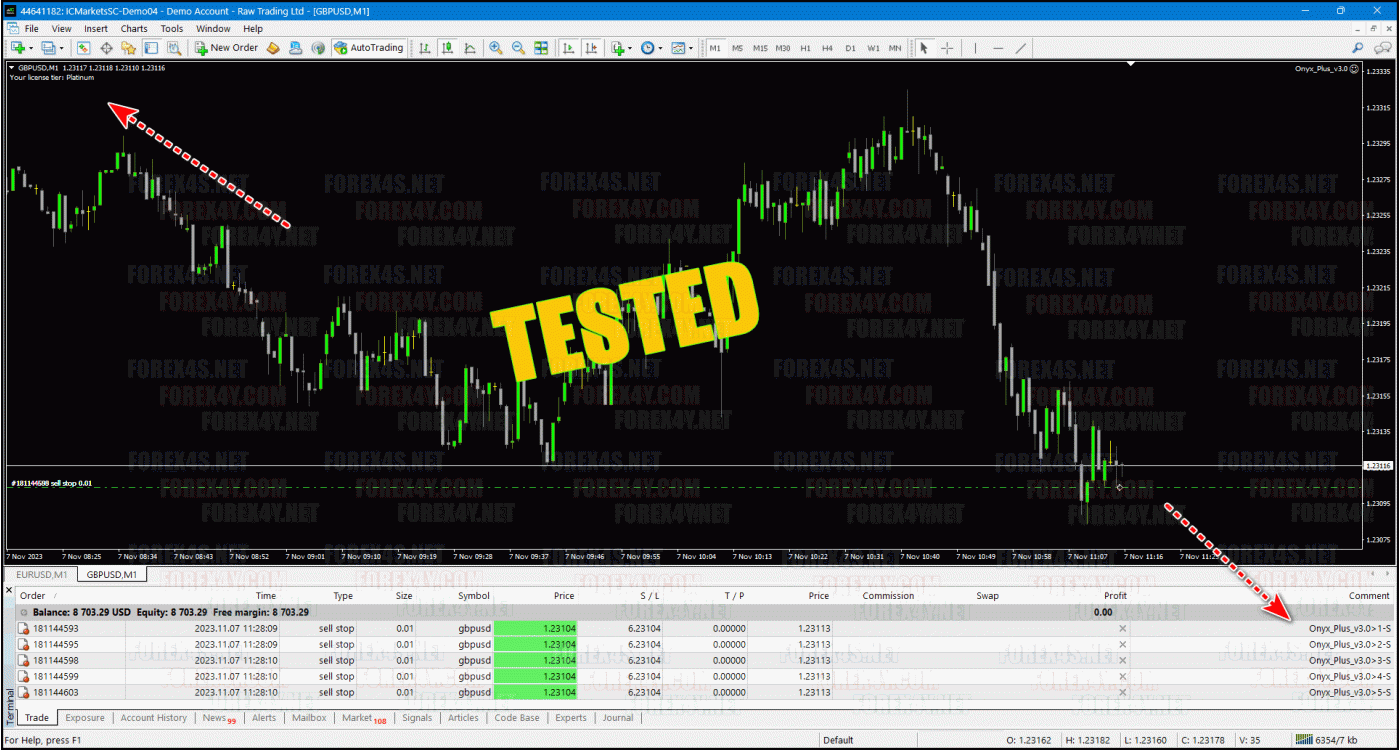Open the new chart dropdown arrow
The width and height of the screenshot is (1400, 750).
coord(32,48)
